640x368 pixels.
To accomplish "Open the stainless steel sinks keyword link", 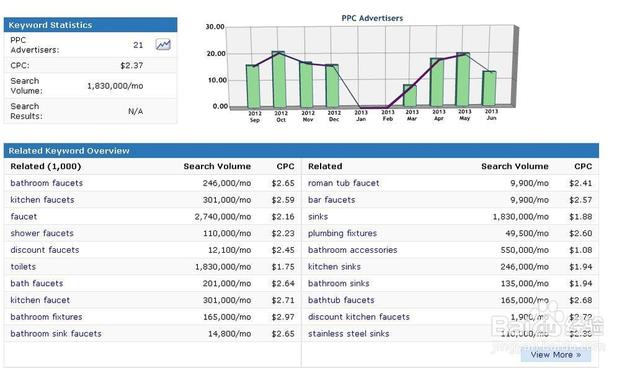I will (x=349, y=334).
